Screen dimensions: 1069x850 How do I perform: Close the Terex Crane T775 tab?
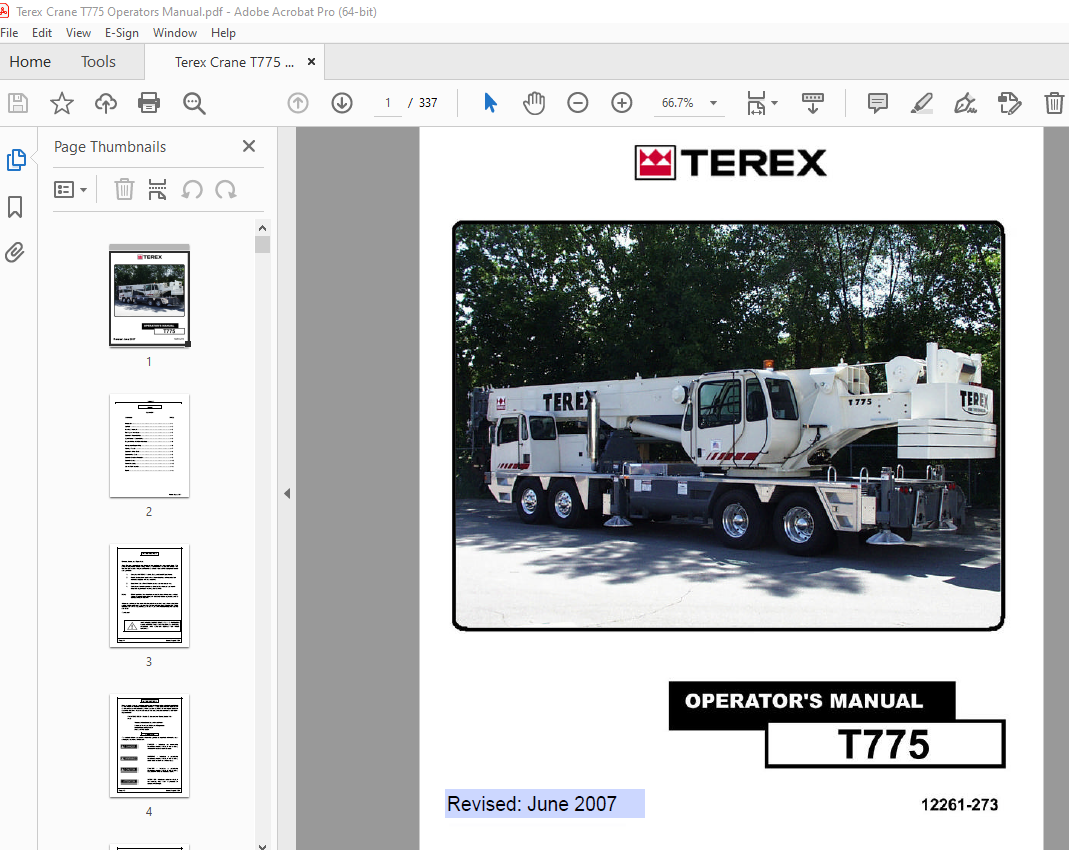(x=312, y=61)
